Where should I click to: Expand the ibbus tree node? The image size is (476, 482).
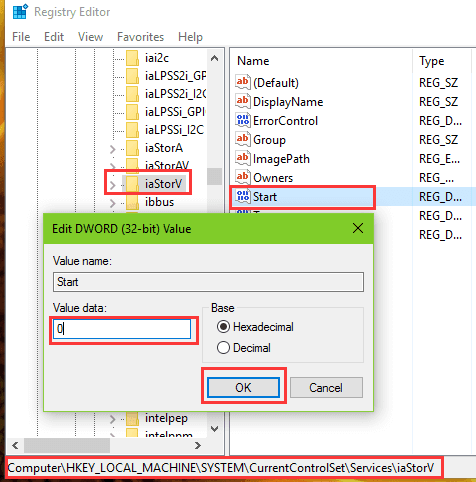[x=113, y=203]
